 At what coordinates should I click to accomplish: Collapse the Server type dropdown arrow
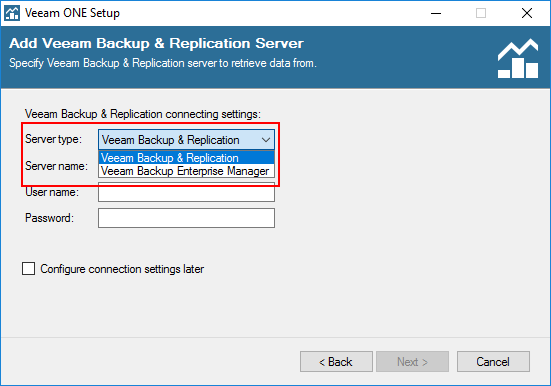266,140
